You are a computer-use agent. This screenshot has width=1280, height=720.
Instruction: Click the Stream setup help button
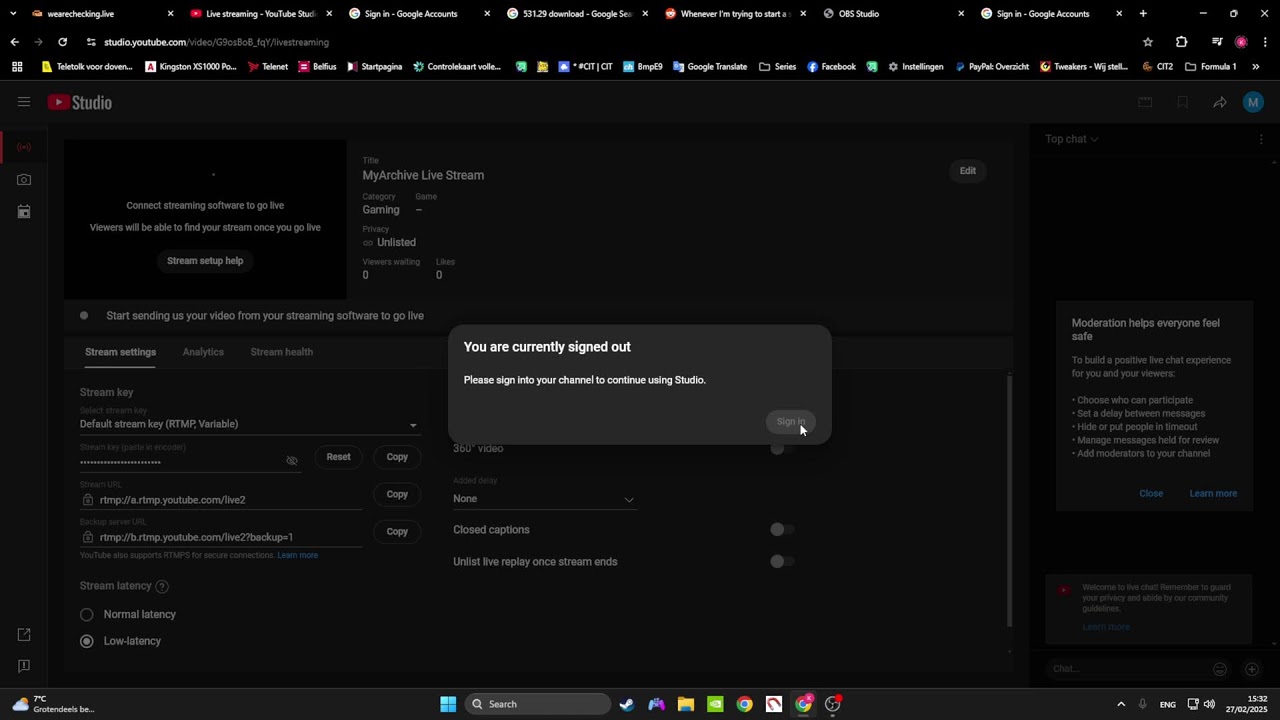tap(205, 261)
